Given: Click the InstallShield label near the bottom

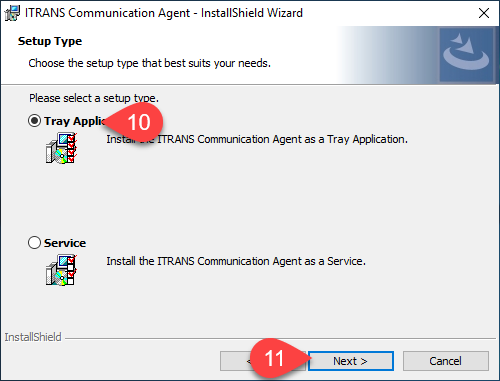Looking at the screenshot, I should tap(33, 337).
